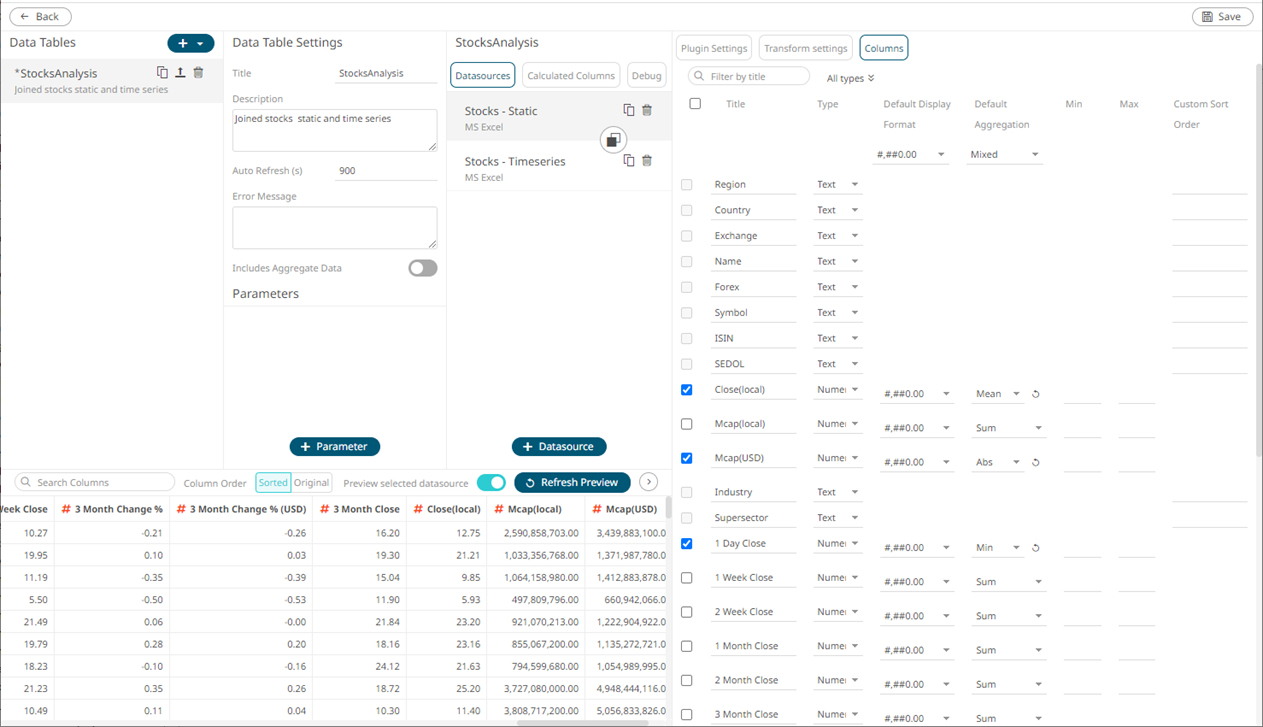
Task: Open the Datasources tab
Action: point(483,75)
